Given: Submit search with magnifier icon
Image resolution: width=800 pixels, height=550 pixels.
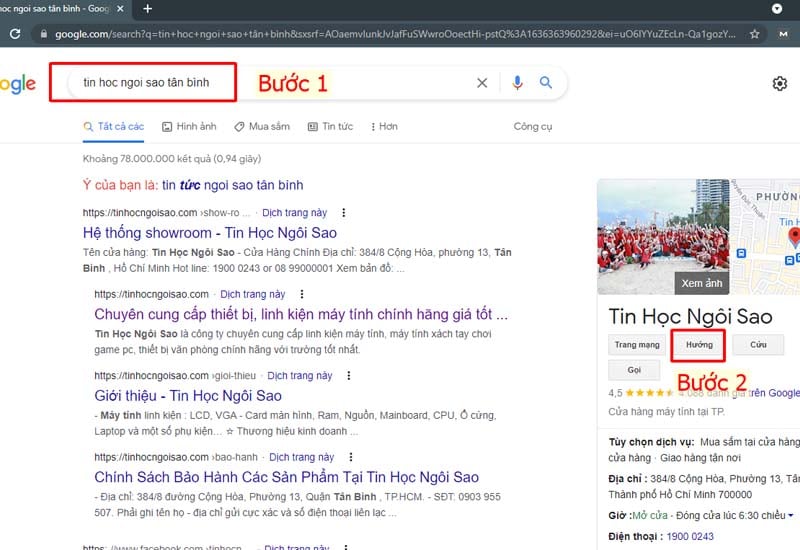Looking at the screenshot, I should click(545, 82).
